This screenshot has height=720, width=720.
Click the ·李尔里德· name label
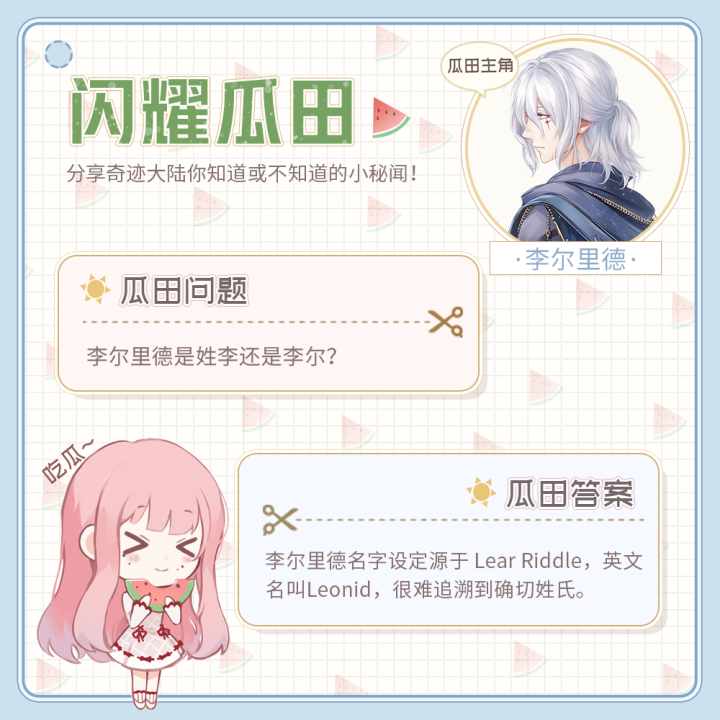point(575,259)
